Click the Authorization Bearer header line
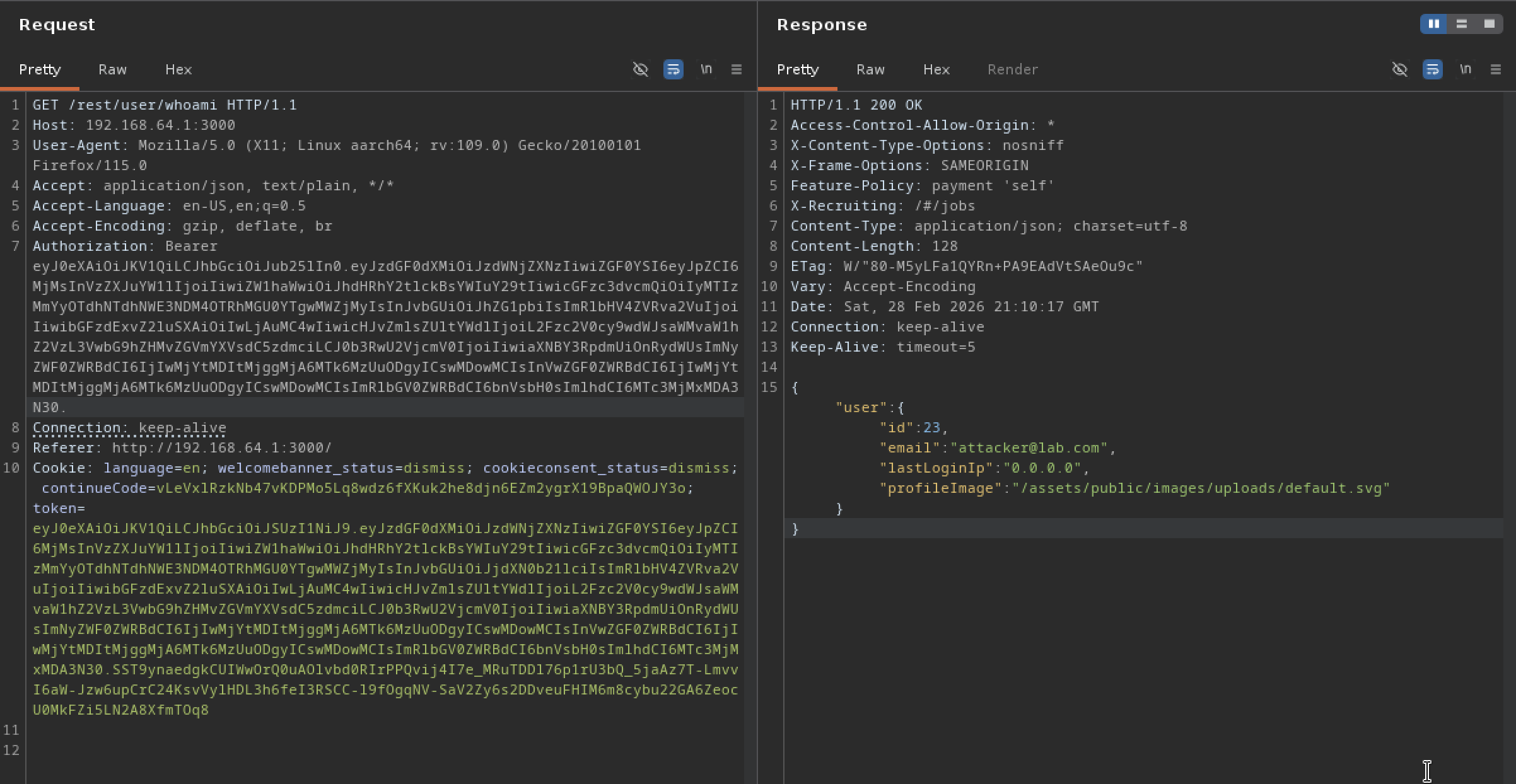 click(125, 246)
